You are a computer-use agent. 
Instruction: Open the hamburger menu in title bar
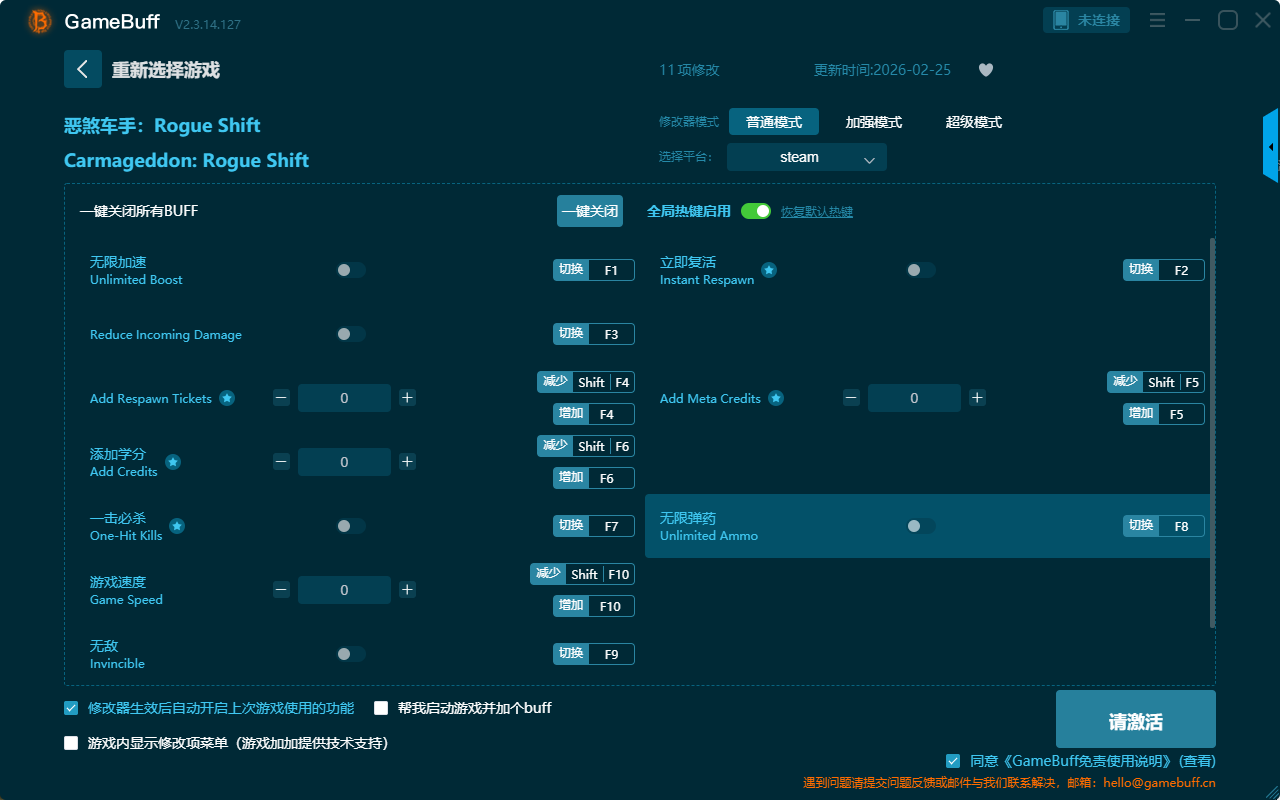coord(1157,20)
